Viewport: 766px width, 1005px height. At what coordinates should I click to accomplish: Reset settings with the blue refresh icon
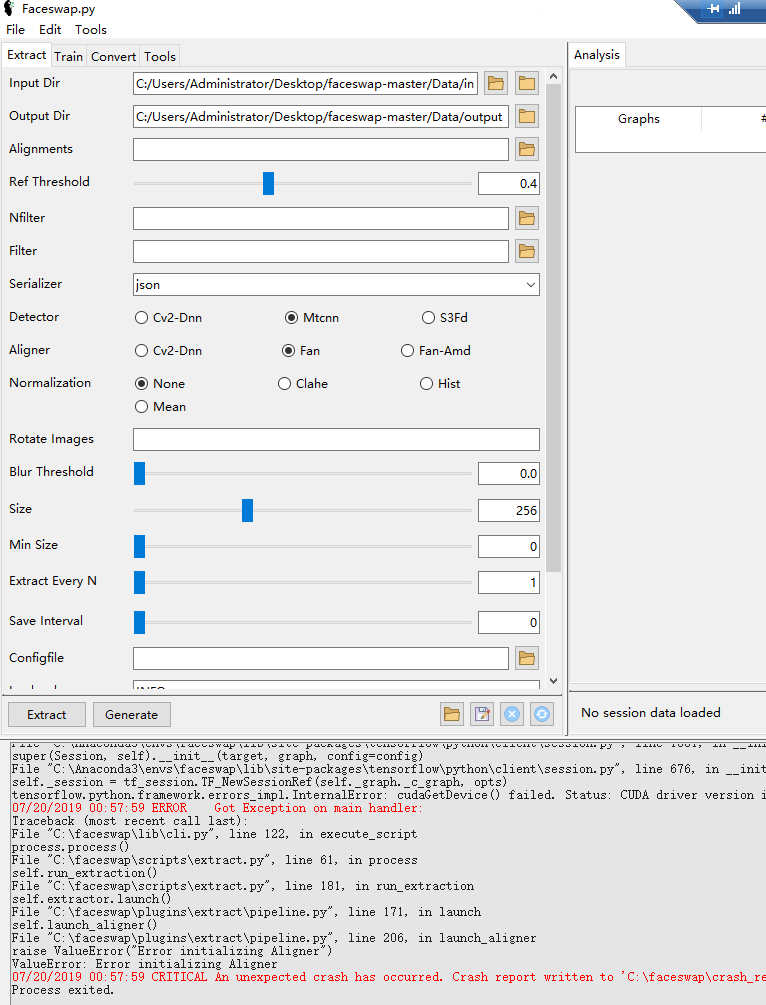[x=542, y=714]
